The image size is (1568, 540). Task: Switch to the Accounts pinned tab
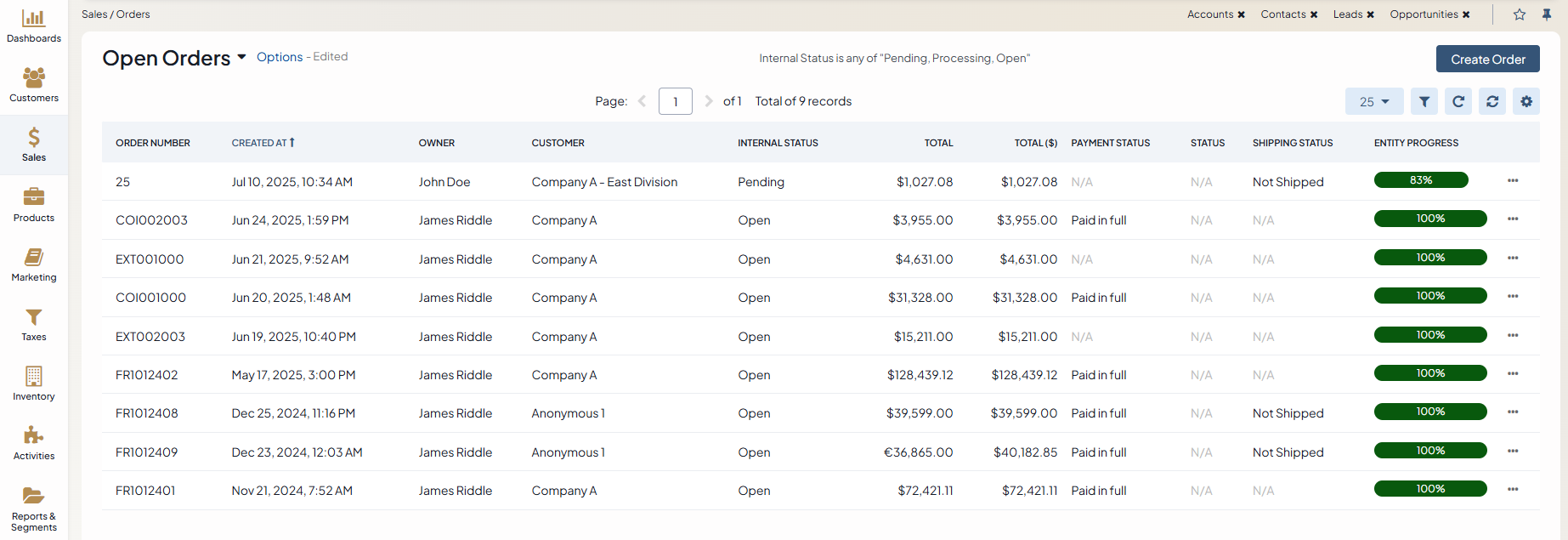(x=1209, y=14)
